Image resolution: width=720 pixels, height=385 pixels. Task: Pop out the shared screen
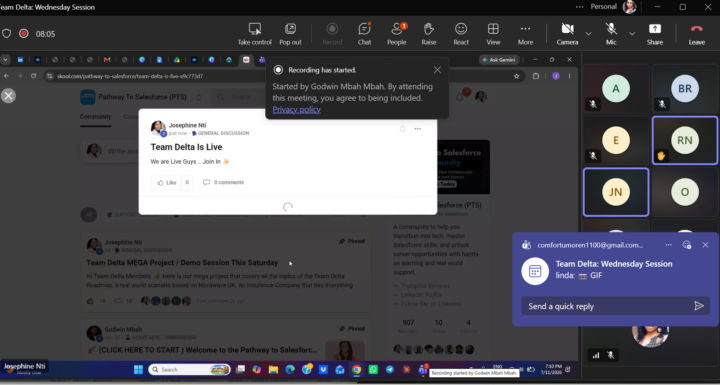pos(290,34)
